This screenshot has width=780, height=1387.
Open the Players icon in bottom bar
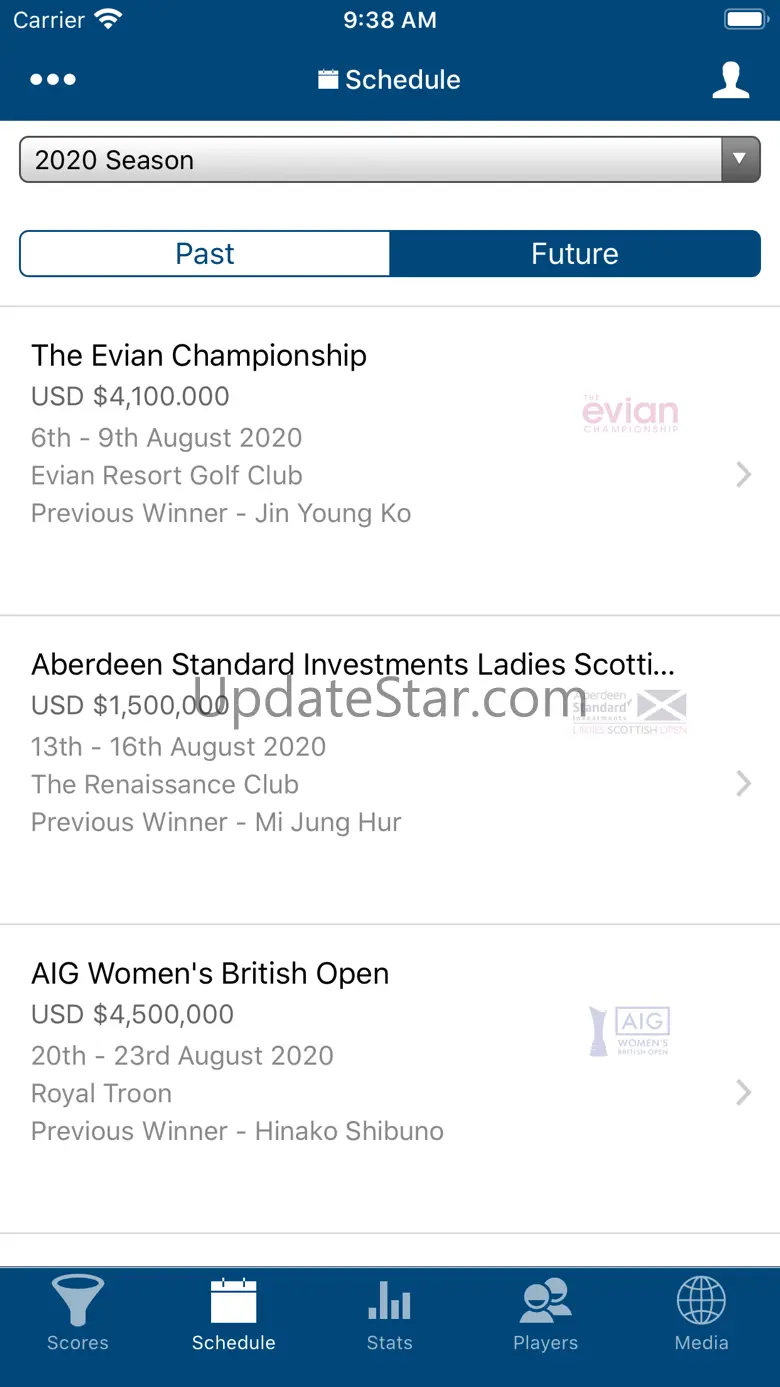pyautogui.click(x=545, y=1301)
